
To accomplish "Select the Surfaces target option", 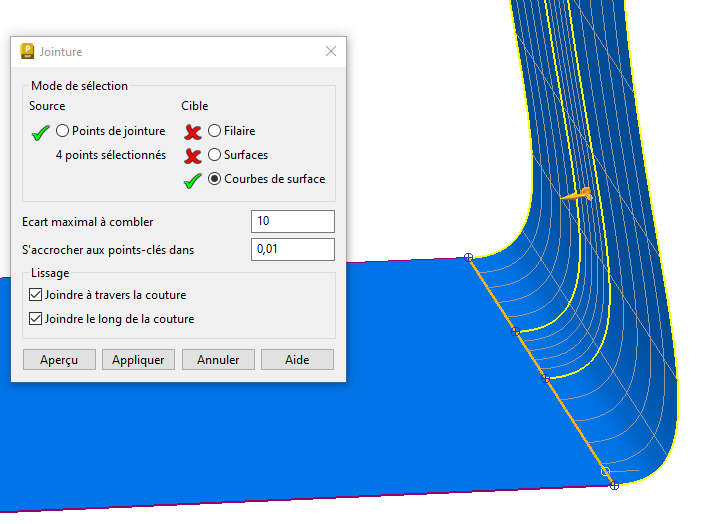I will [x=215, y=155].
